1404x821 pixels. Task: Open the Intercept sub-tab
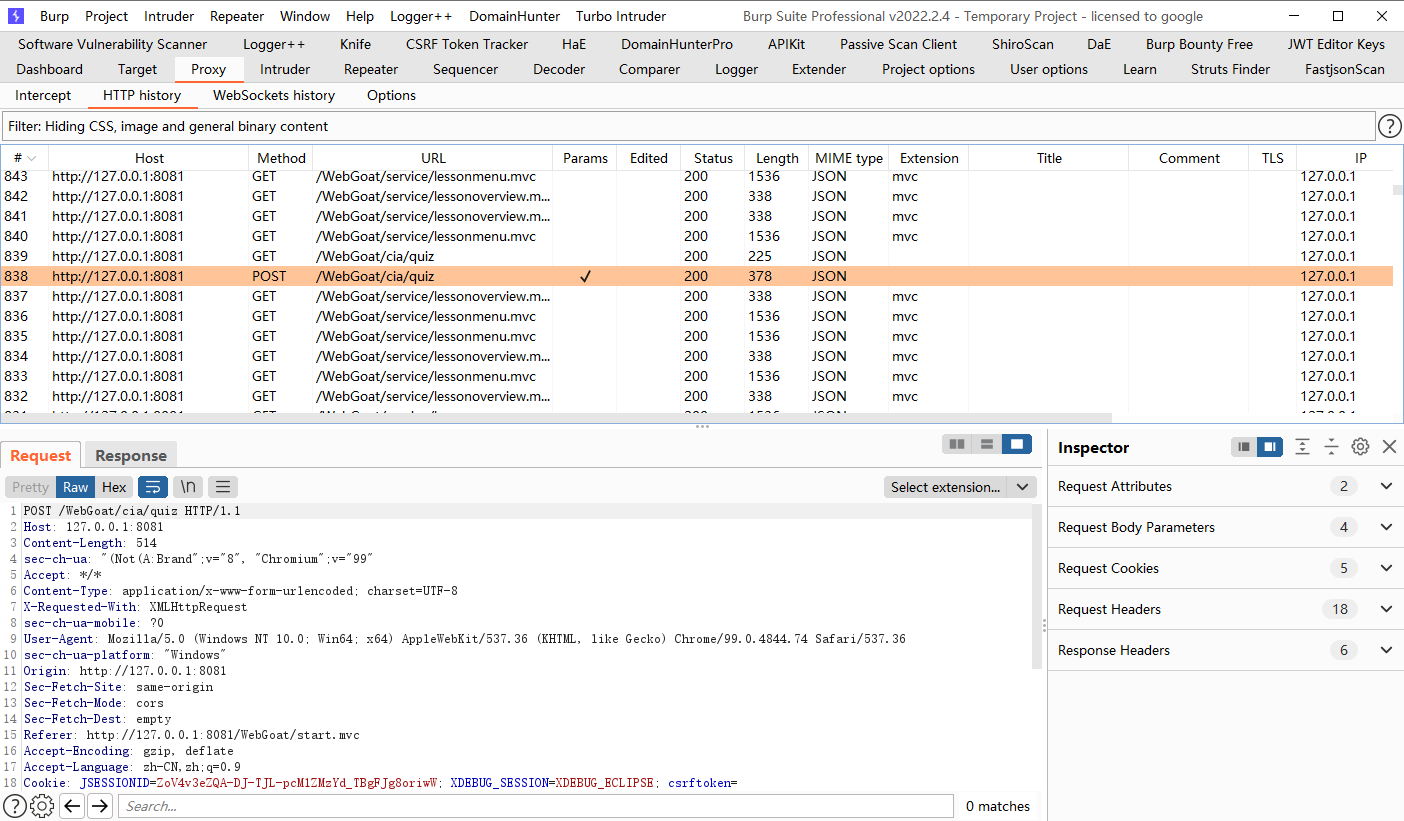[43, 95]
